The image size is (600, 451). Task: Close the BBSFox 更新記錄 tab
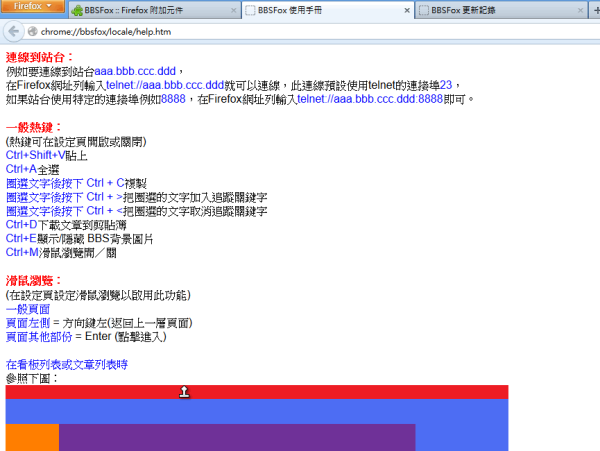pyautogui.click(x=580, y=11)
